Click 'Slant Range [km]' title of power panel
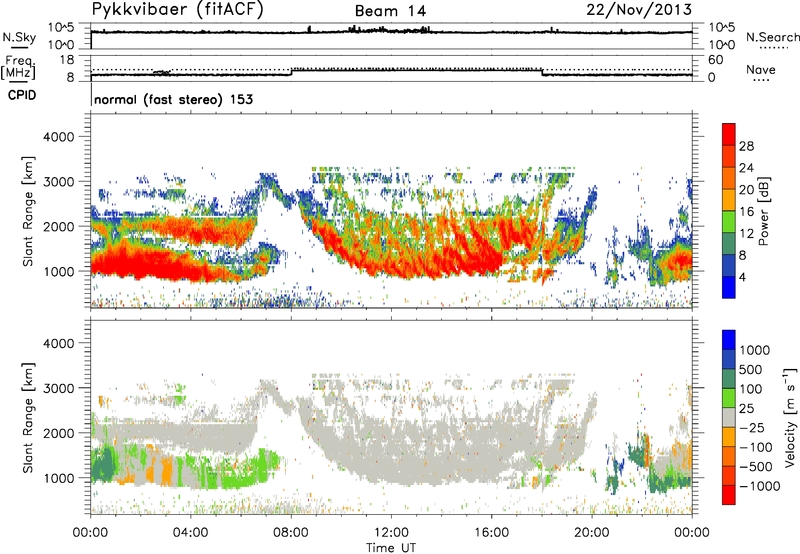The image size is (800, 554). point(28,211)
